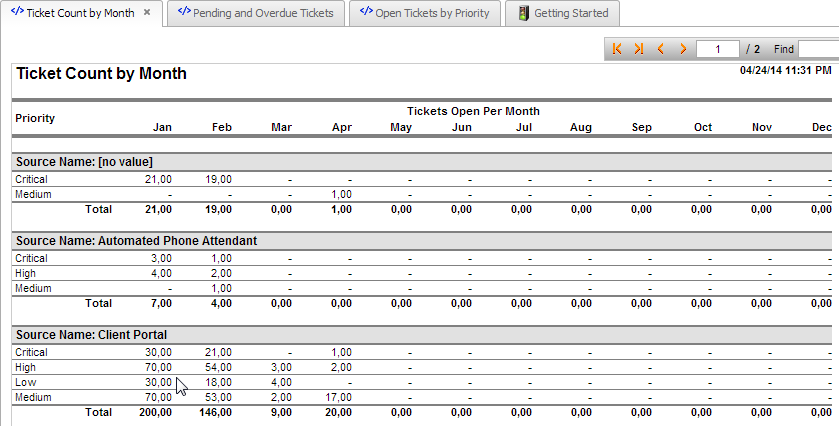Click the Source Name: Client Portal header
The height and width of the screenshot is (426, 839).
tap(91, 334)
